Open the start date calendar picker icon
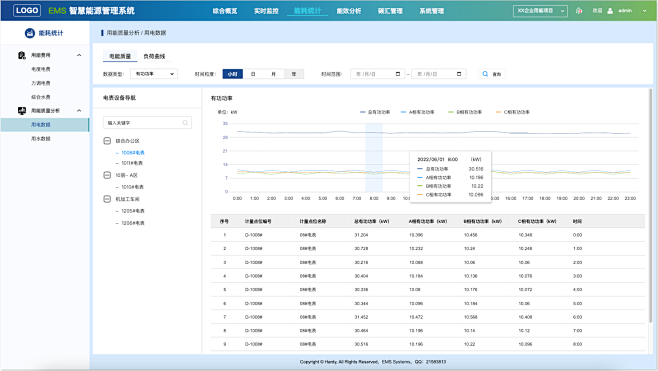658x371 pixels. coord(398,74)
